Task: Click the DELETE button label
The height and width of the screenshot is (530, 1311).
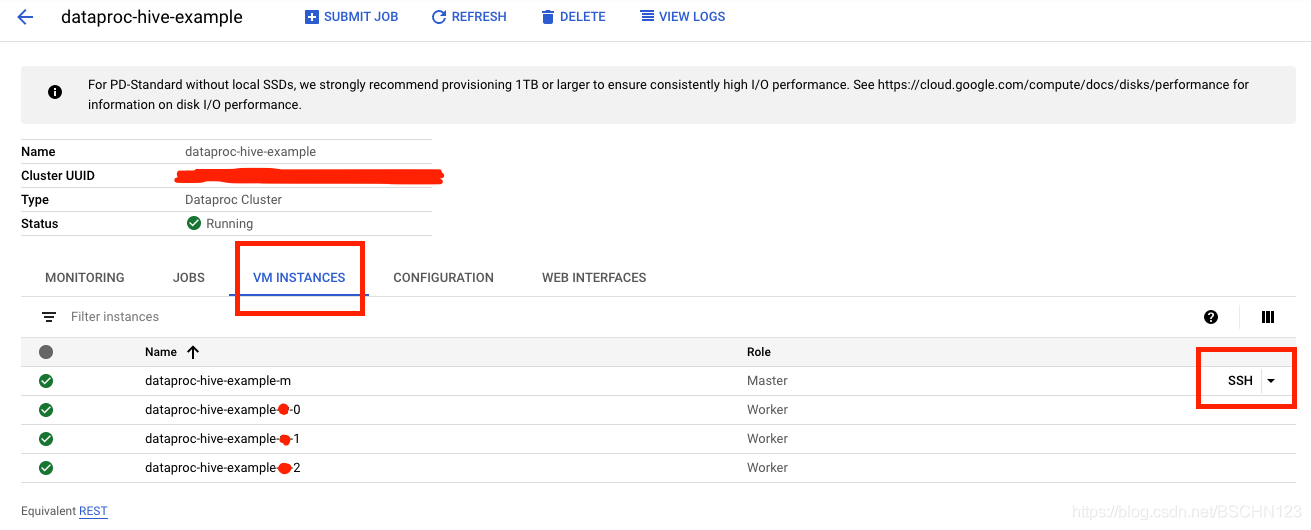Action: (583, 17)
